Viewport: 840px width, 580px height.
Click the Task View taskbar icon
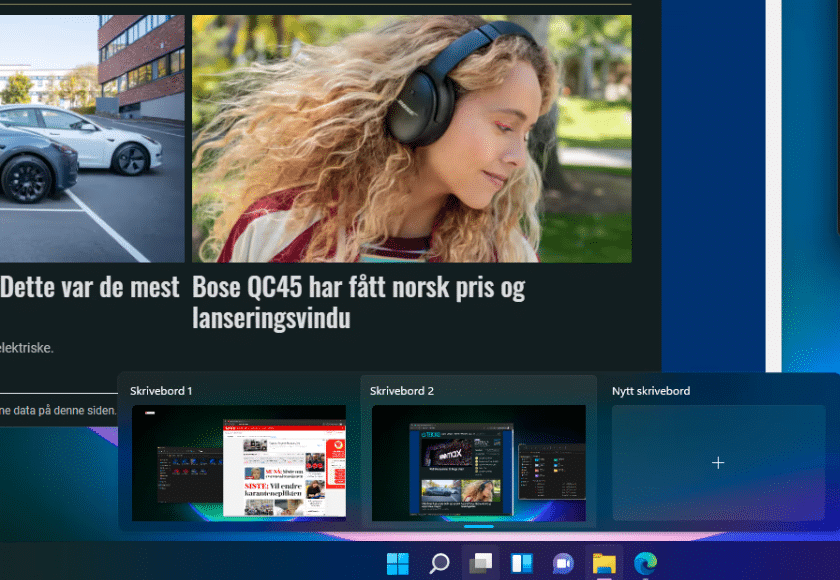pos(481,563)
